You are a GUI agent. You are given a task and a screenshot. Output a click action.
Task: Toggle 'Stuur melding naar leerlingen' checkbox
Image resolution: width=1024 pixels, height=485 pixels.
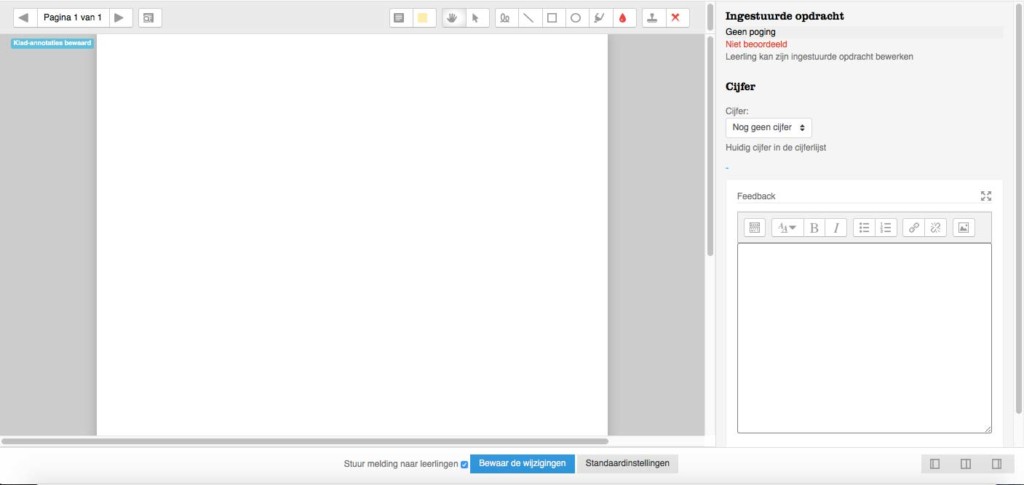coord(464,465)
